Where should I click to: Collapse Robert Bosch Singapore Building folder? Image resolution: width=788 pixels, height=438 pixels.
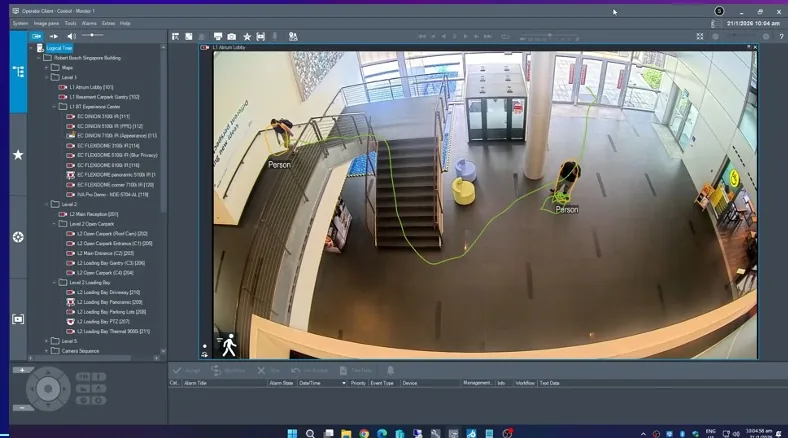point(39,58)
